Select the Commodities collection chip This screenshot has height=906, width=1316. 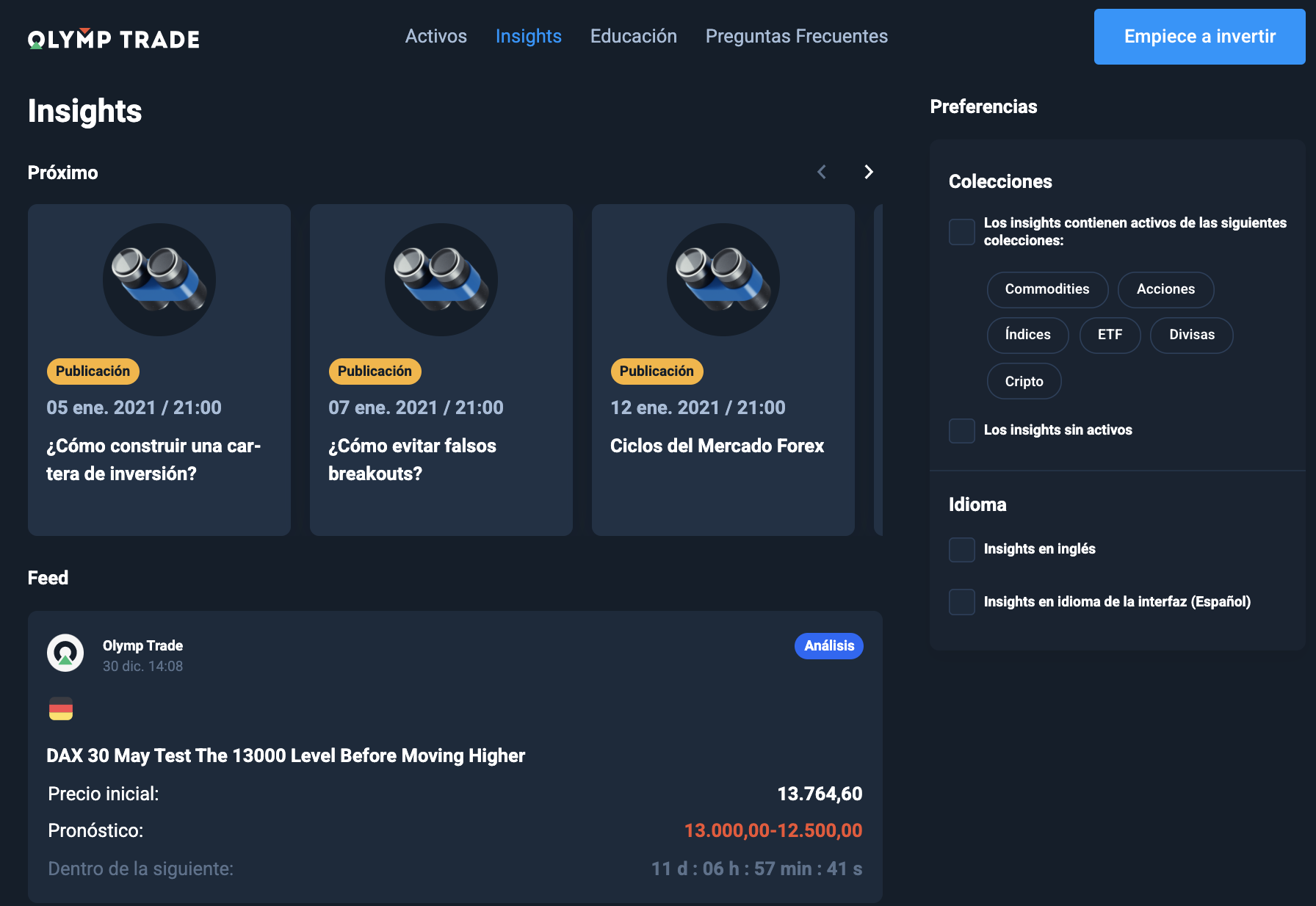coord(1046,289)
